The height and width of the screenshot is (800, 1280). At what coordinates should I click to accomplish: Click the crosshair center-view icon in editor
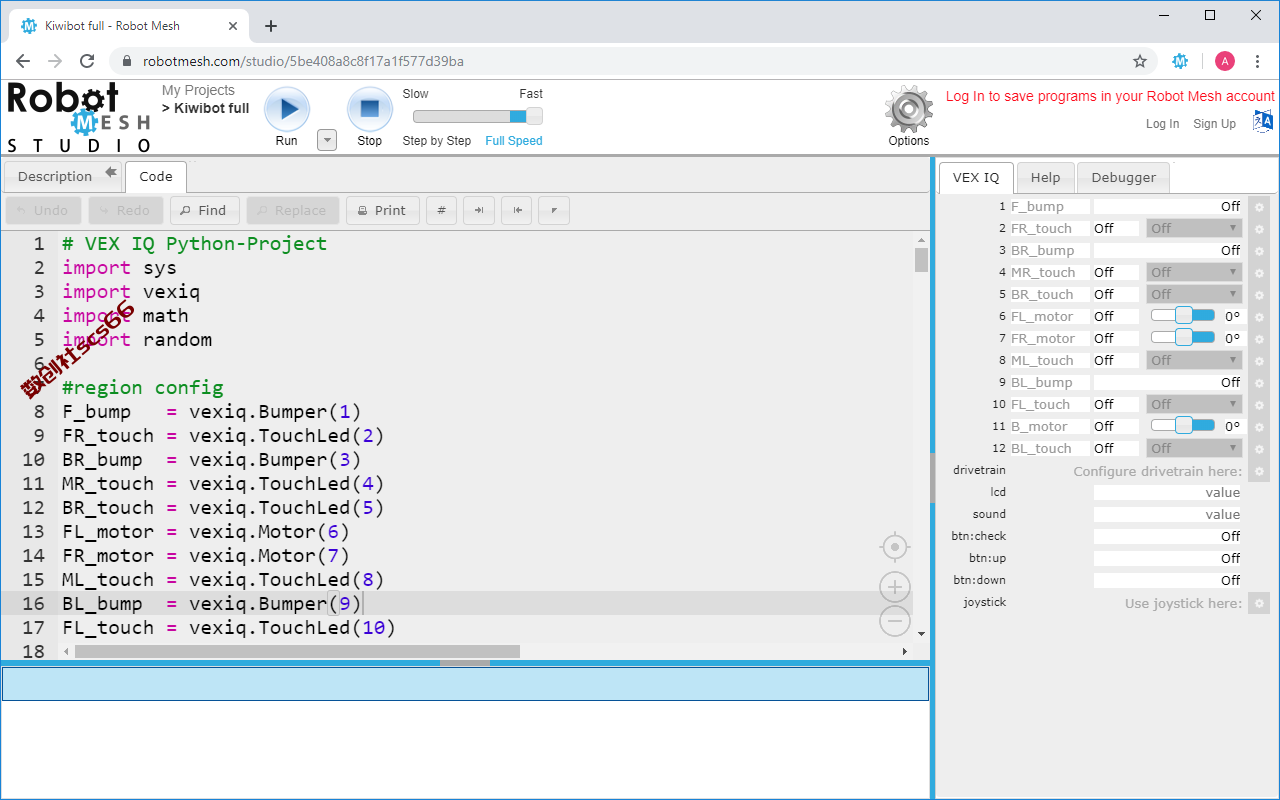(895, 547)
